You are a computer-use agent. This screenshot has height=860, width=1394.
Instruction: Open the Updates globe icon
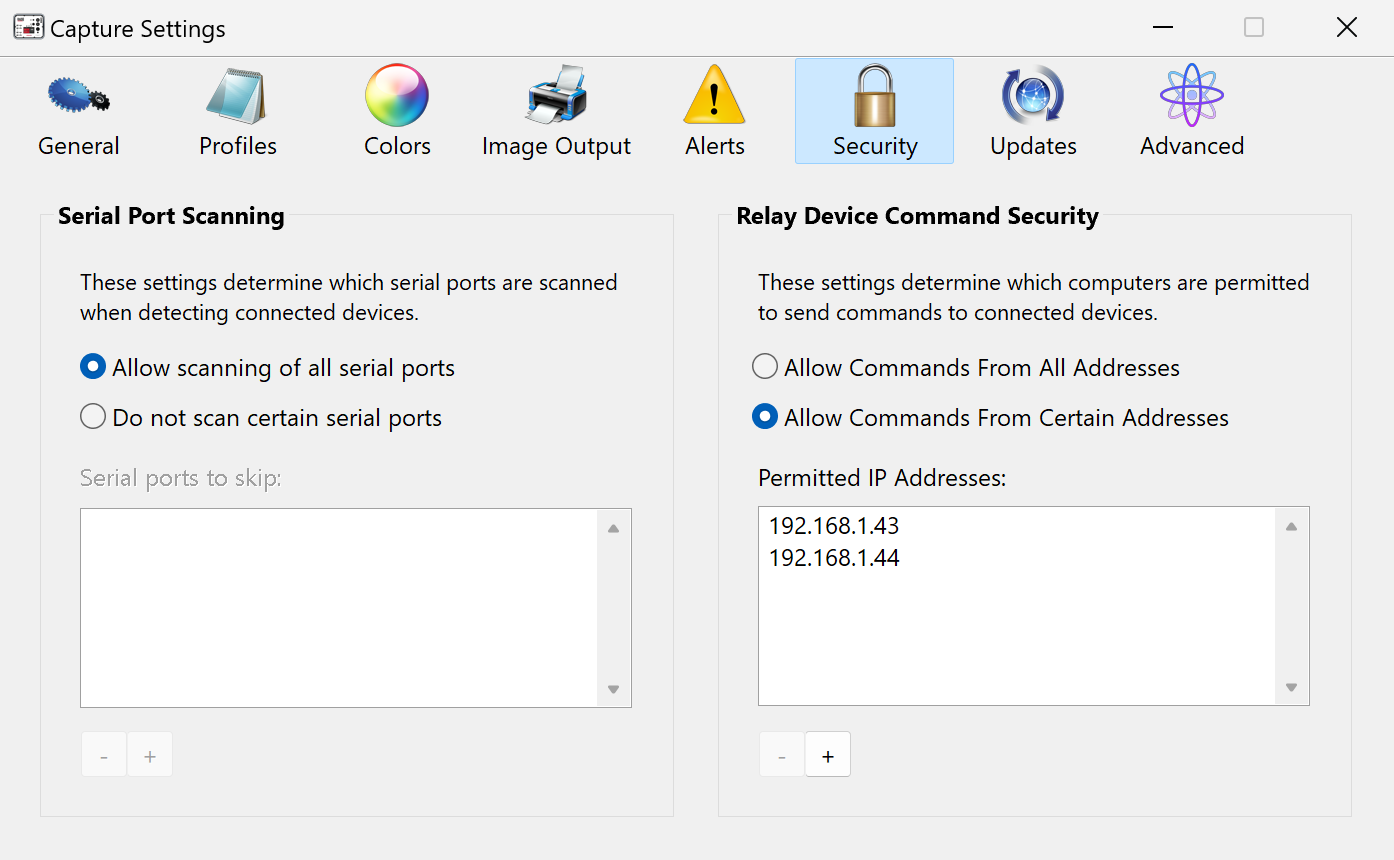(1033, 97)
